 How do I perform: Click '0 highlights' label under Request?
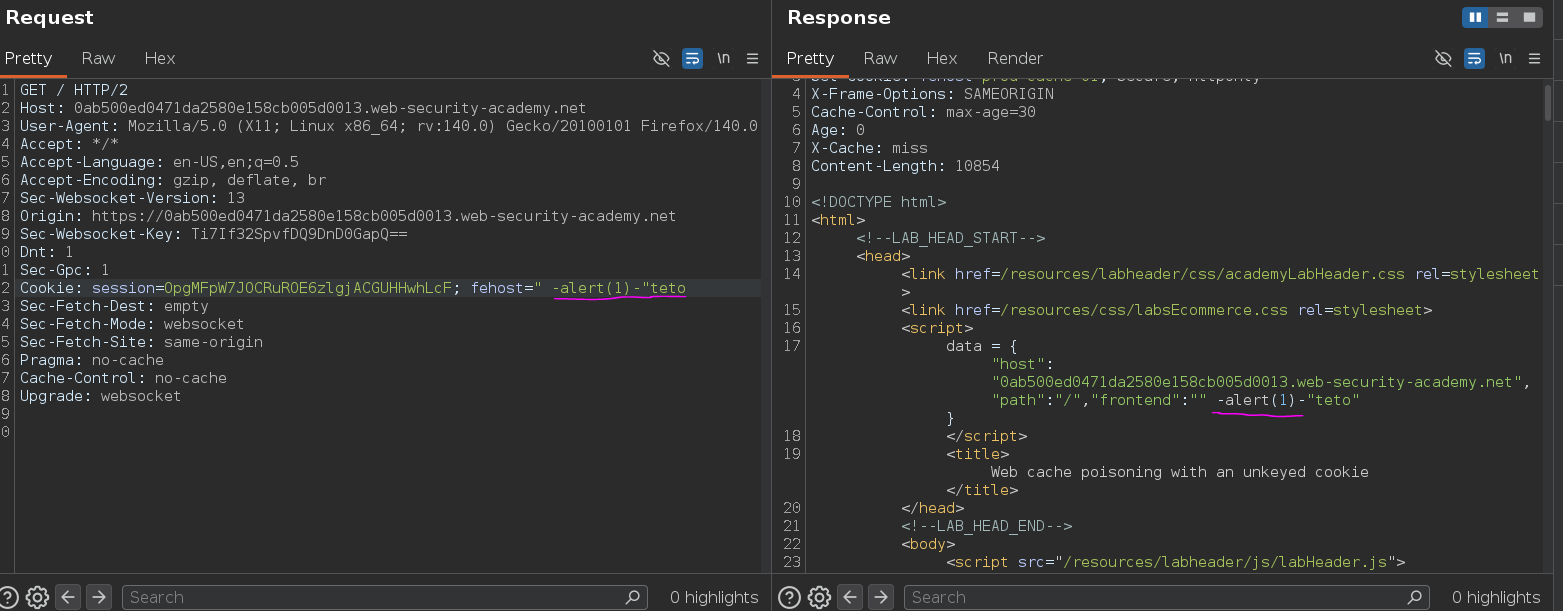click(x=714, y=597)
